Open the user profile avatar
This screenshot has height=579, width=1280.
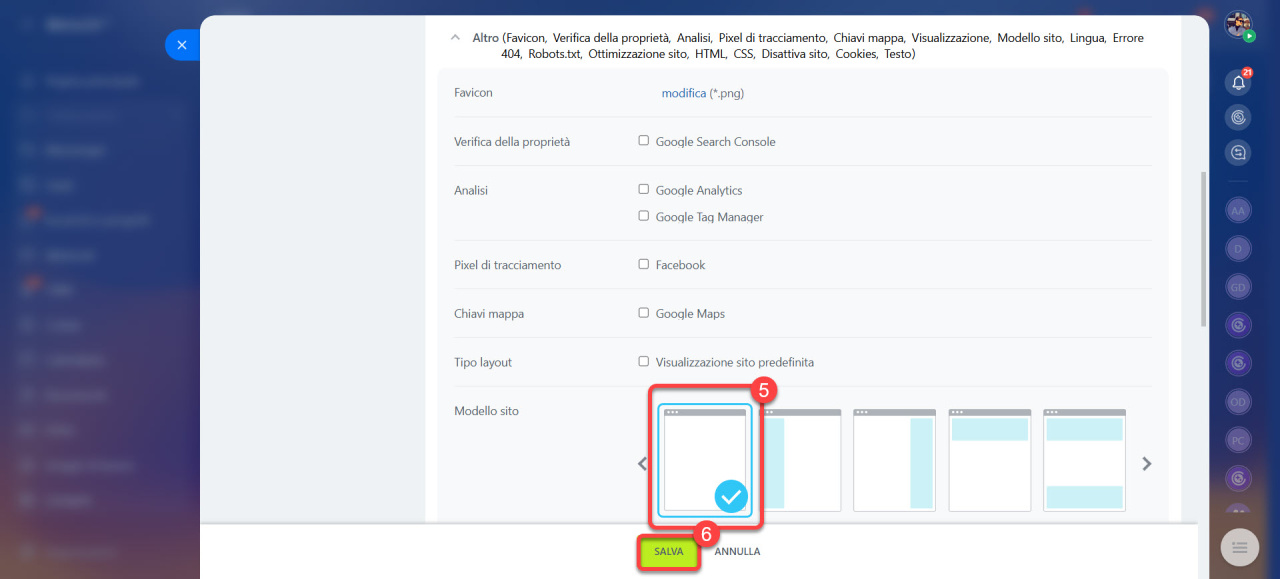1239,24
